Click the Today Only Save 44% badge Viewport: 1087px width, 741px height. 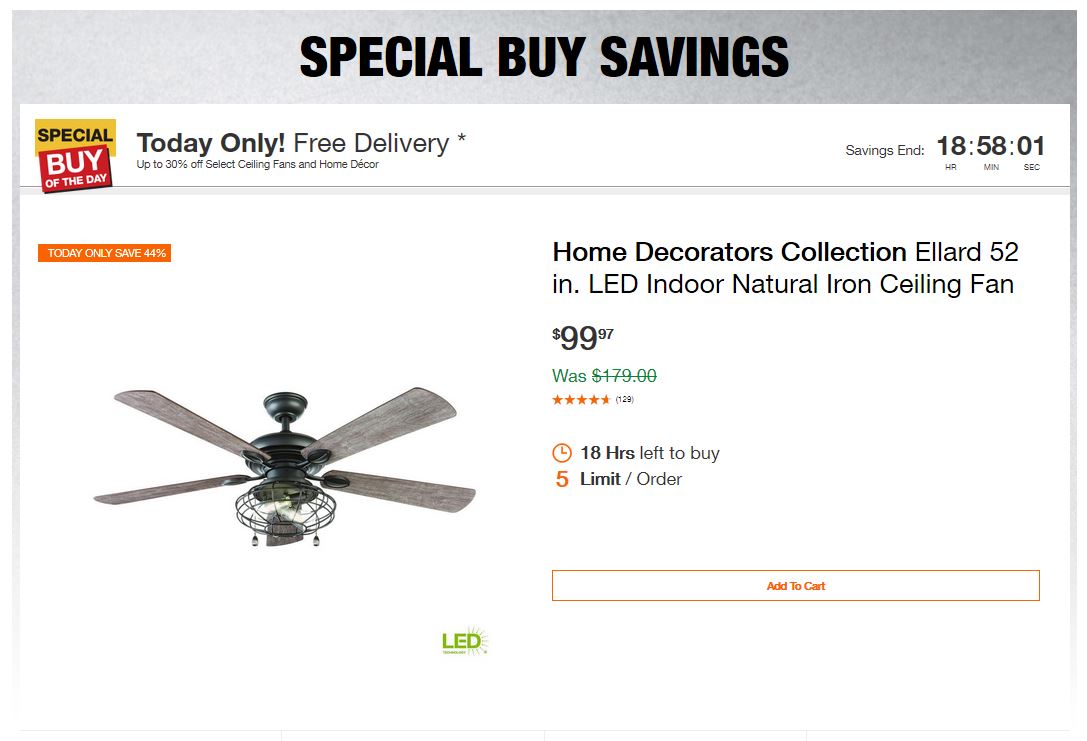pos(105,253)
